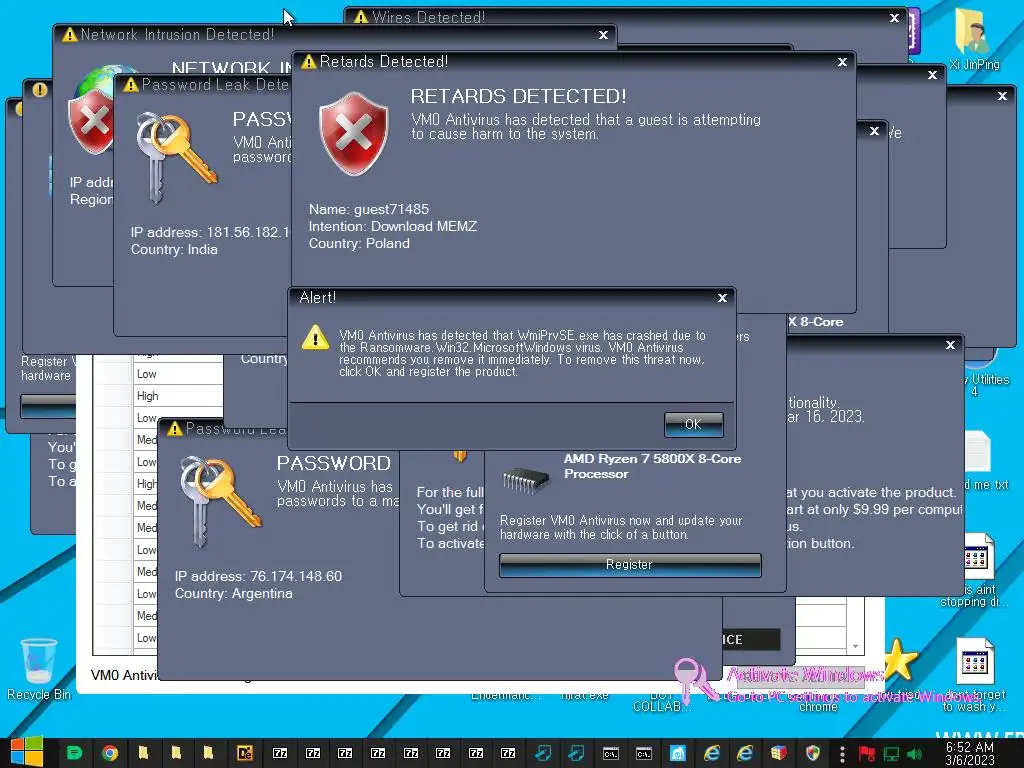Show hidden tray icons via dots
Viewport: 1024px width, 768px height.
(x=842, y=754)
